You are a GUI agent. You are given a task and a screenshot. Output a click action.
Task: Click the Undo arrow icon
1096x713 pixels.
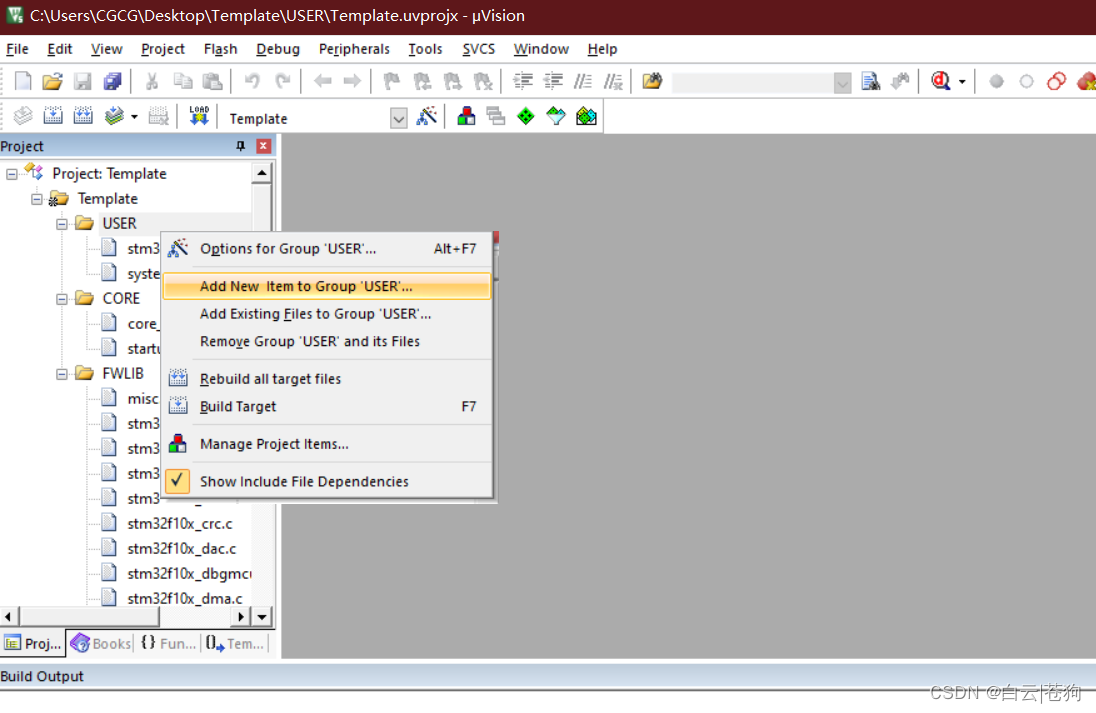252,81
